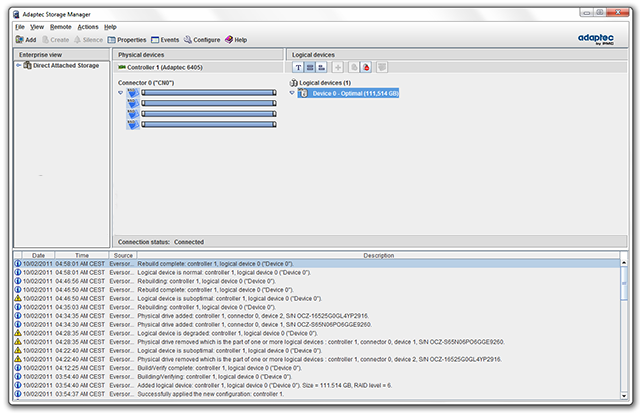The width and height of the screenshot is (640, 413).
Task: Select the 04:35:03 AM Rebuilding event
Action: pos(317,307)
